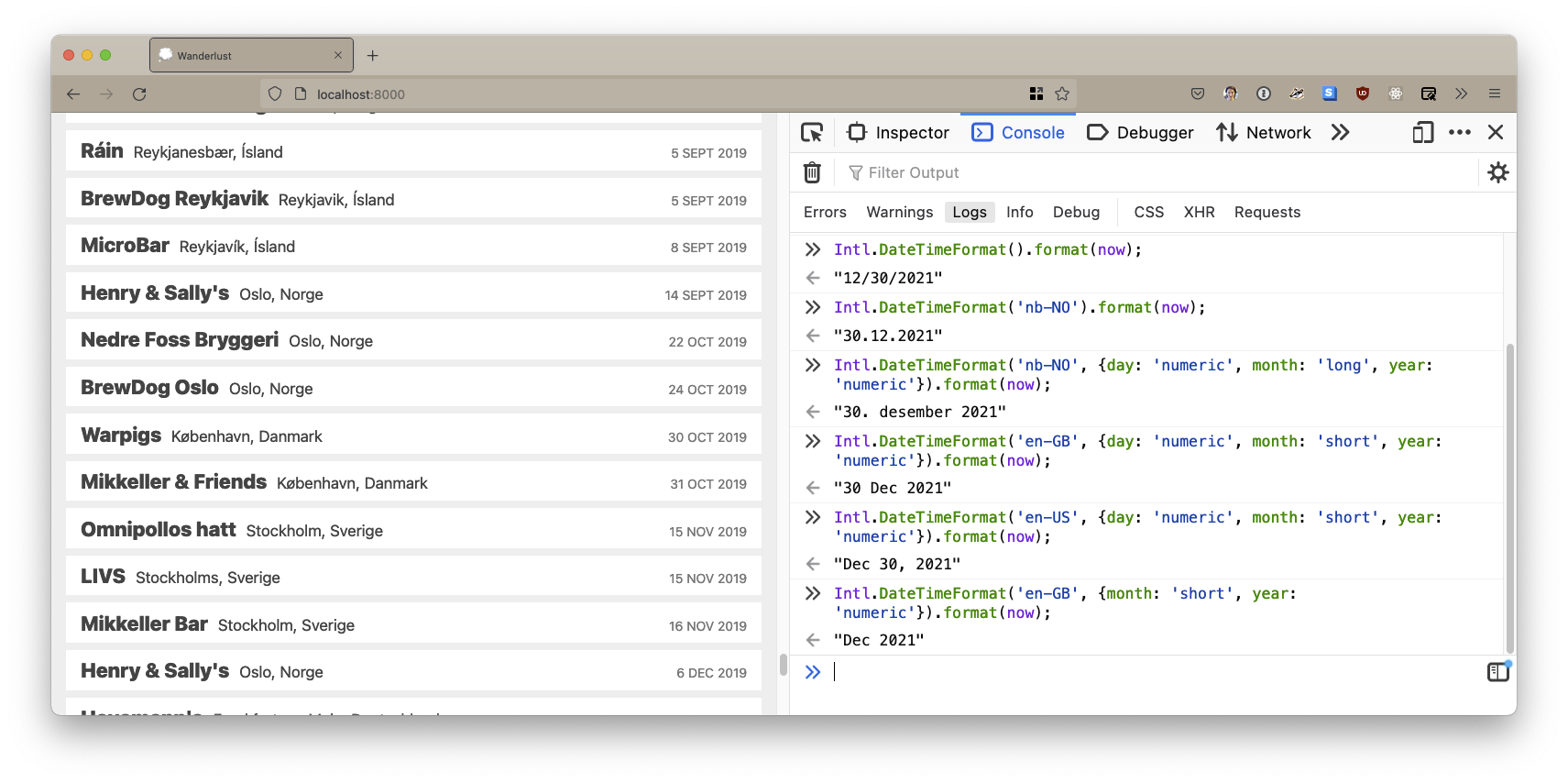Close the Wanderlust tab

click(338, 56)
